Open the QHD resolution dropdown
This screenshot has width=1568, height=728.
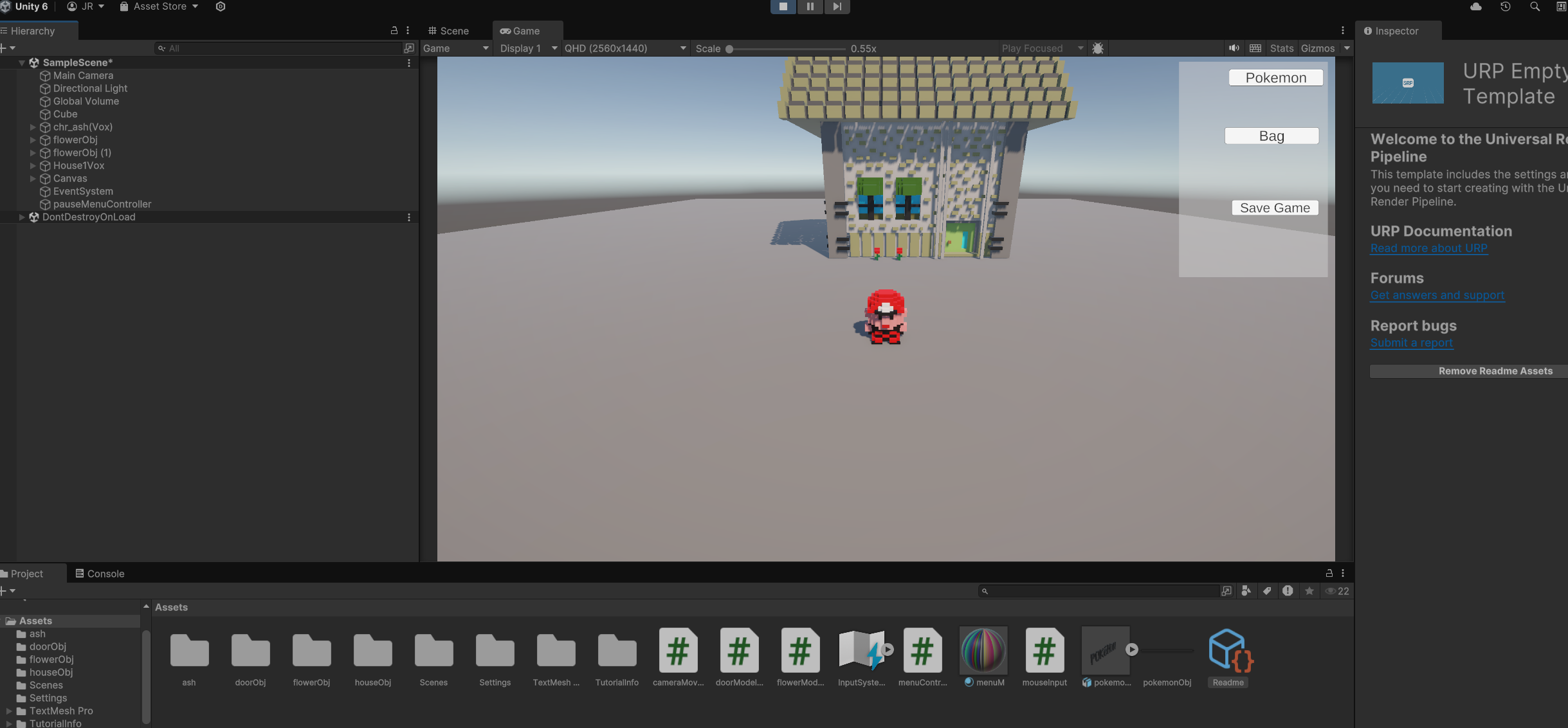624,48
